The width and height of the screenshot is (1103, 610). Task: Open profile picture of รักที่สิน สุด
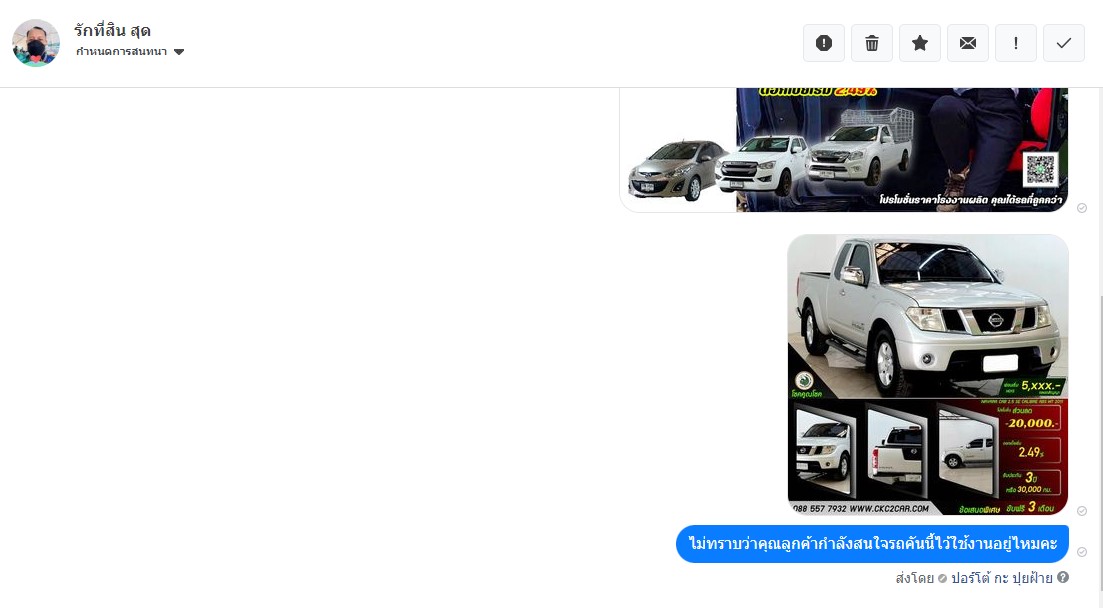[x=36, y=43]
